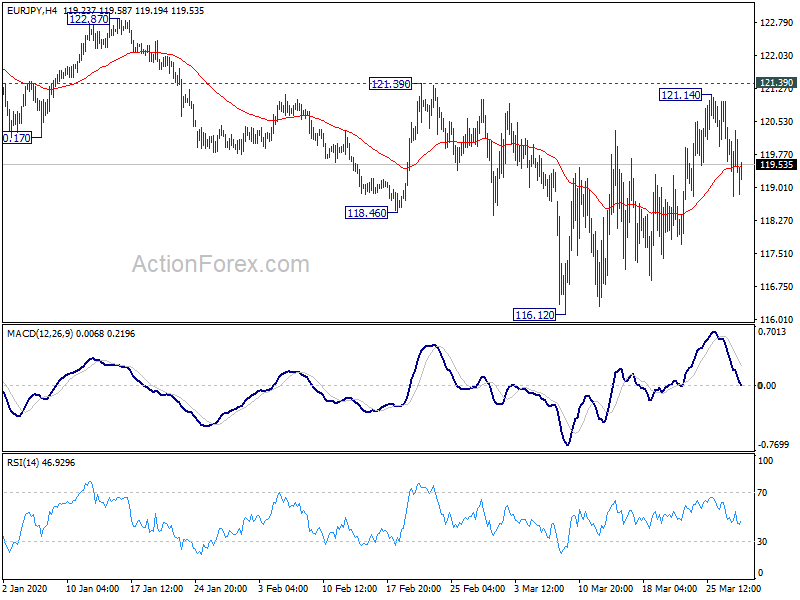Click the current price tag 119.535
The width and height of the screenshot is (800, 600).
[x=776, y=164]
